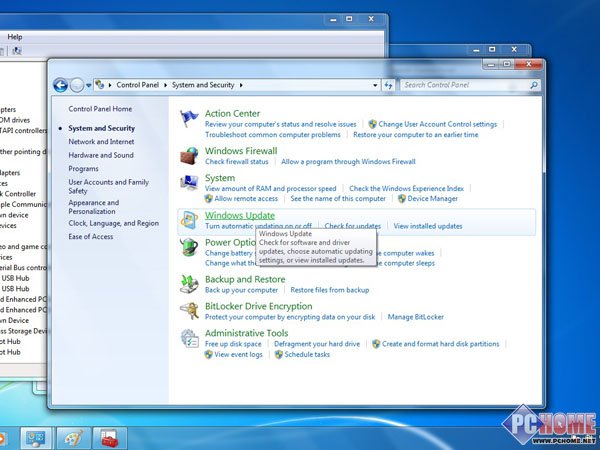Open the Windows Update heading link
600x450 pixels.
240,215
